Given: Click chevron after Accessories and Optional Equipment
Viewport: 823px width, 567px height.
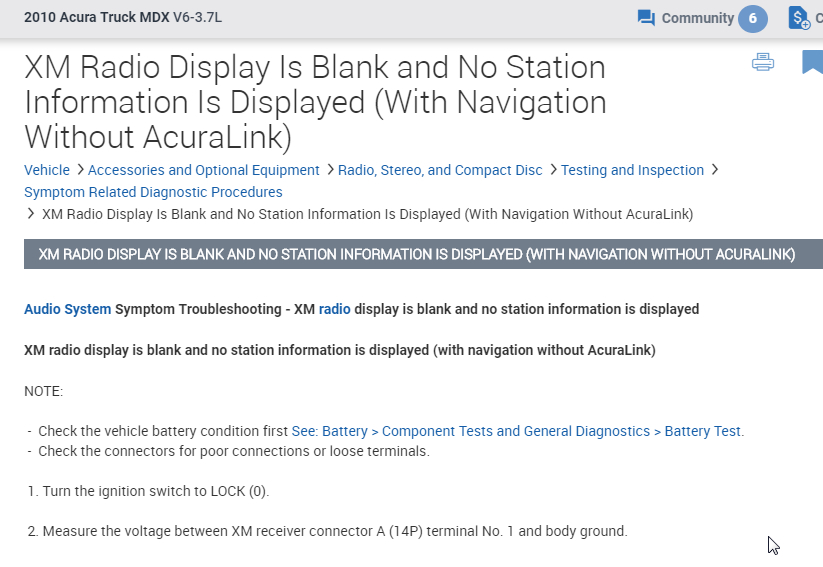Looking at the screenshot, I should (330, 170).
